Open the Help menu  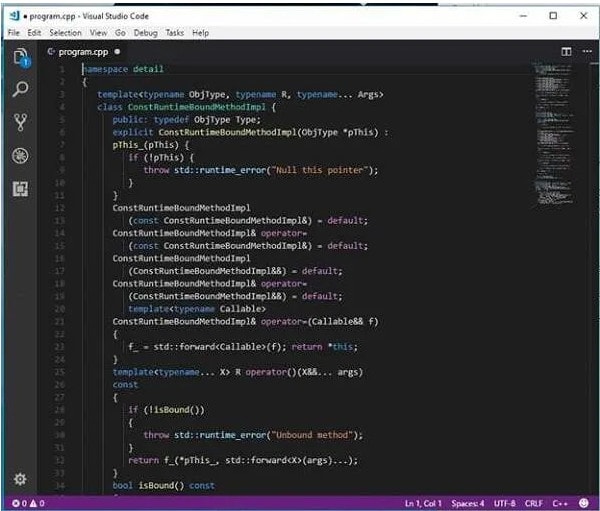(201, 33)
